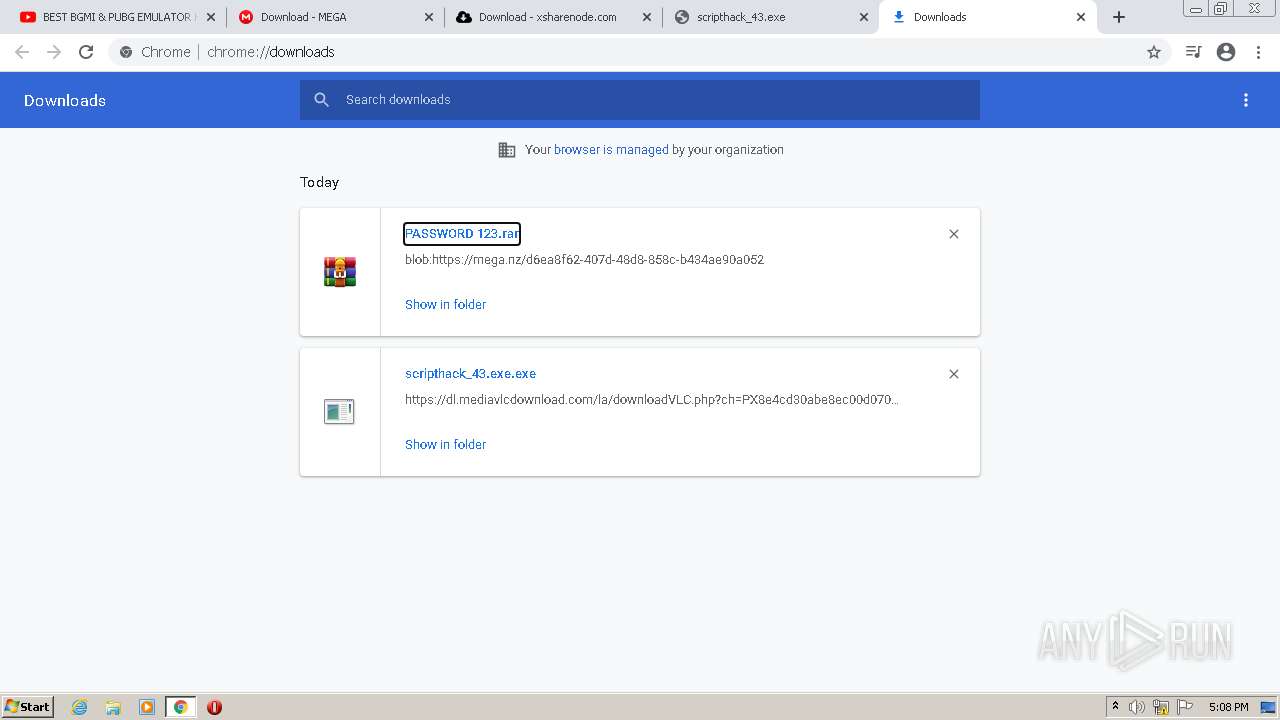Open the volume speaker tray icon
This screenshot has width=1280, height=720.
tap(1137, 707)
